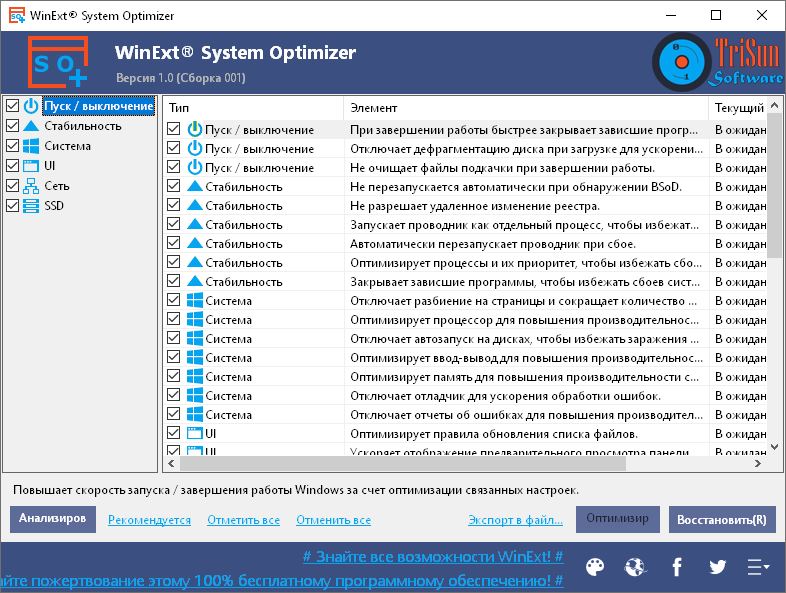The height and width of the screenshot is (593, 786).
Task: Click the power icon beside Пуск / выключение in sidebar
Action: (x=31, y=106)
